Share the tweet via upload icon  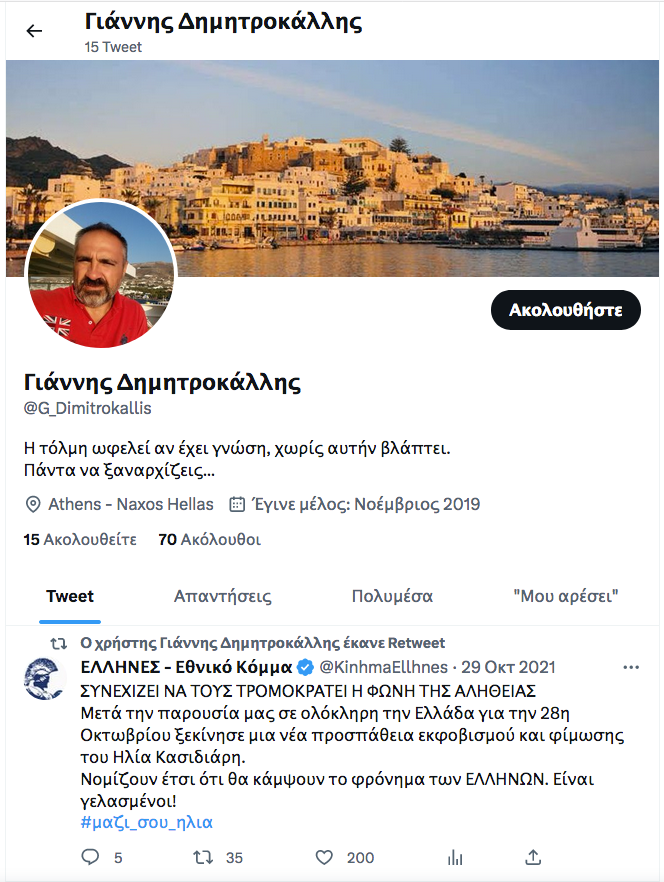533,857
